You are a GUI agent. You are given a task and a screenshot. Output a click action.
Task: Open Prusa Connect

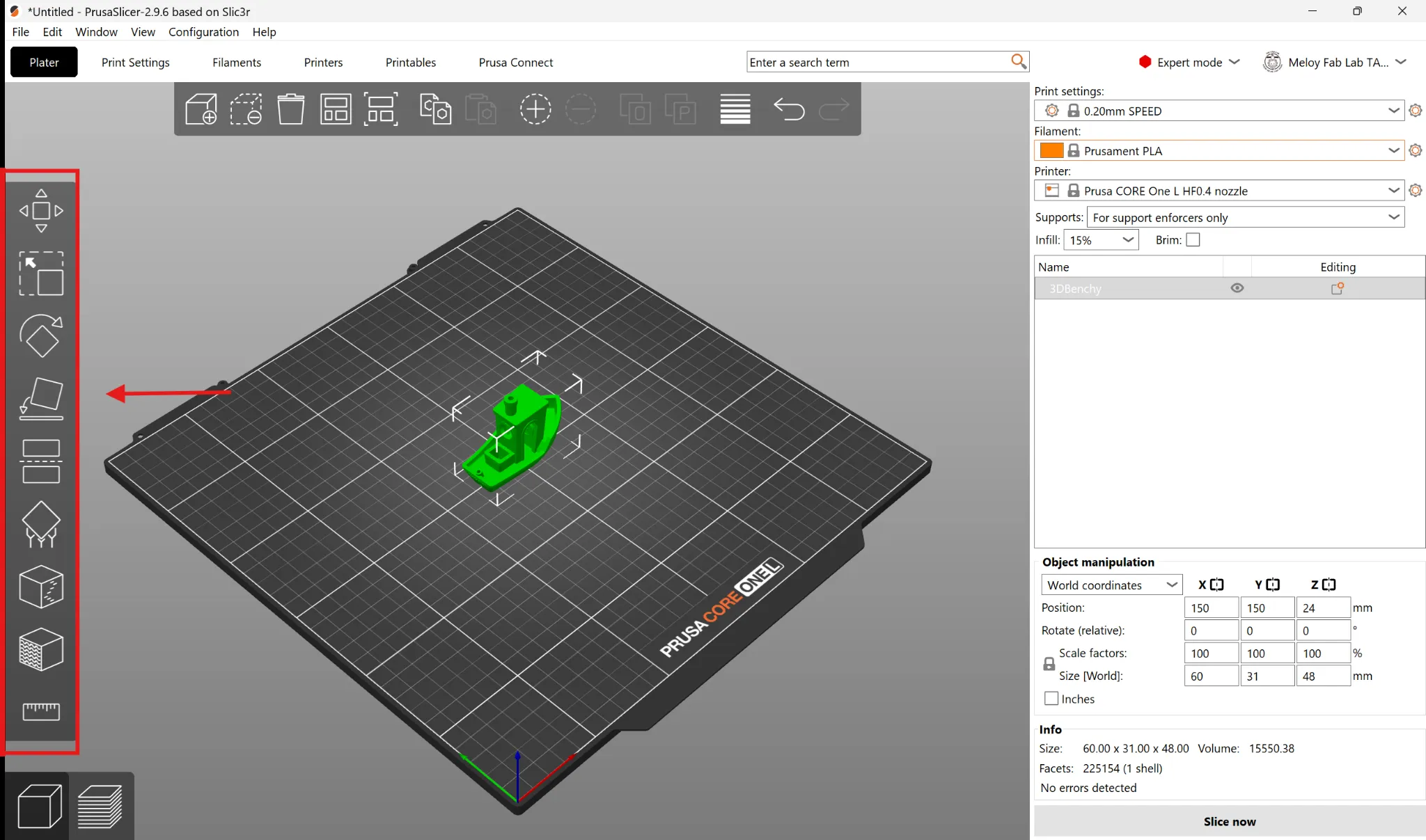516,62
